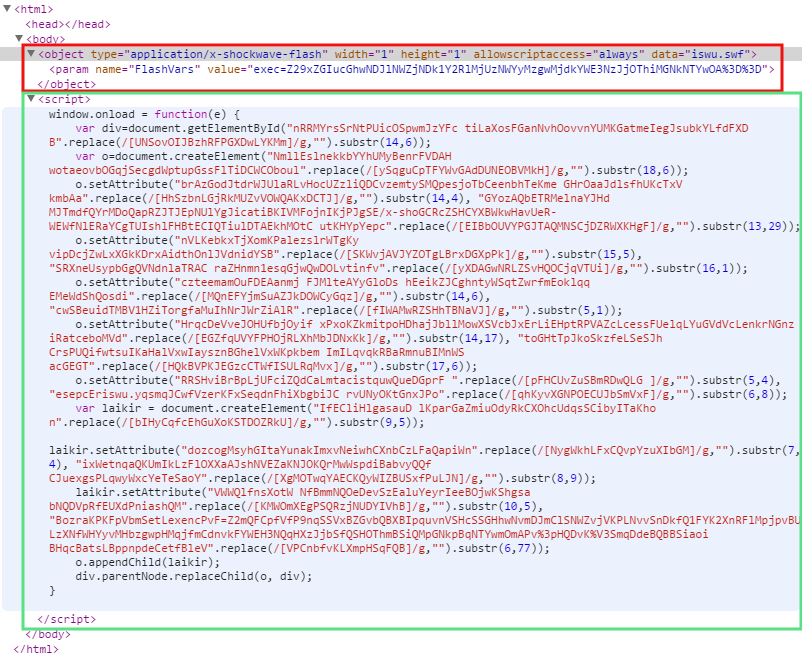
Task: Collapse the body node disclosure triangle
Action: [x=19, y=38]
